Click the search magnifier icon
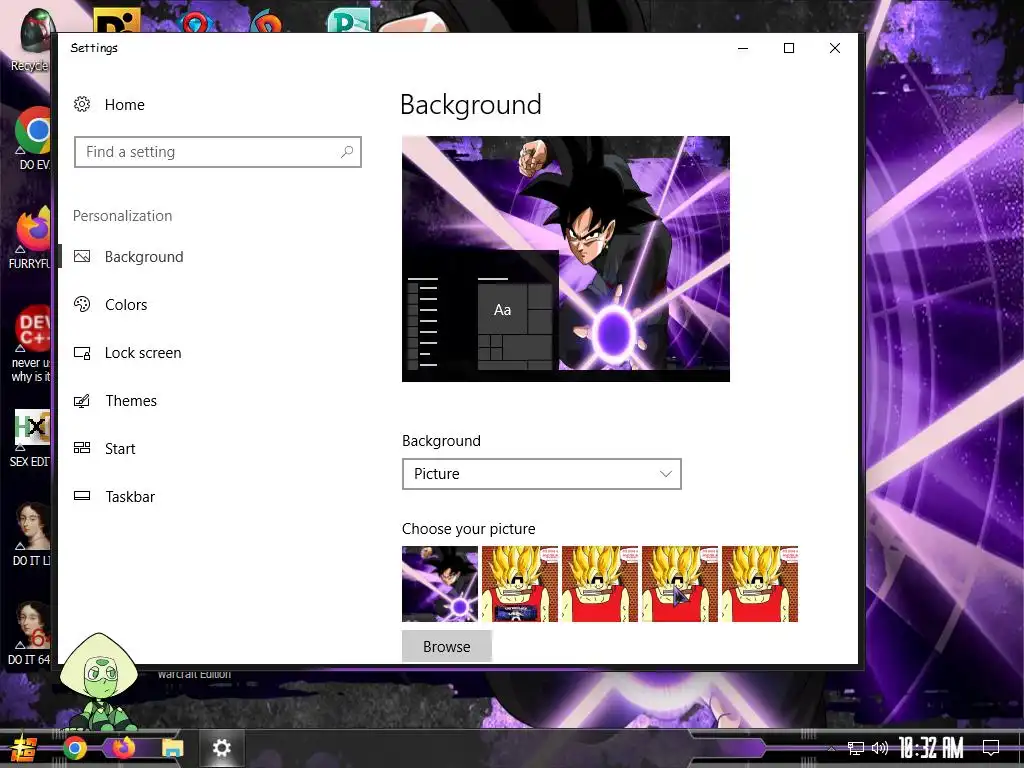The image size is (1024, 768). 347,152
